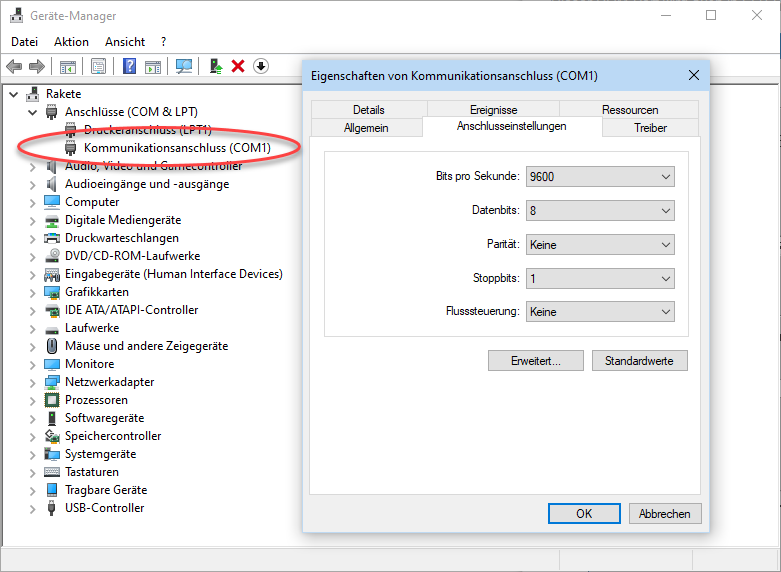Switch to the Treiber tab

coord(651,128)
